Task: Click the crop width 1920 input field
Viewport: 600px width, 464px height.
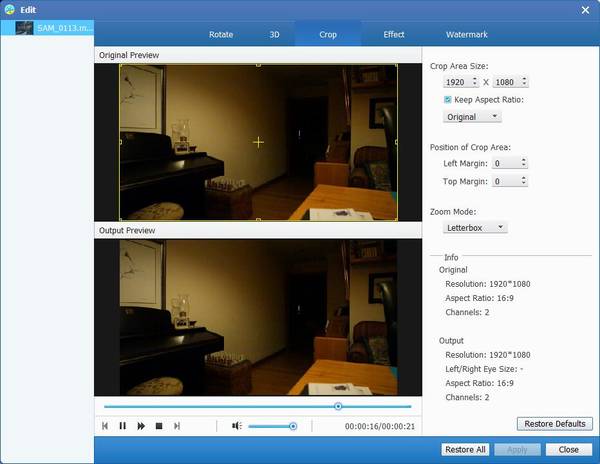Action: pyautogui.click(x=456, y=82)
